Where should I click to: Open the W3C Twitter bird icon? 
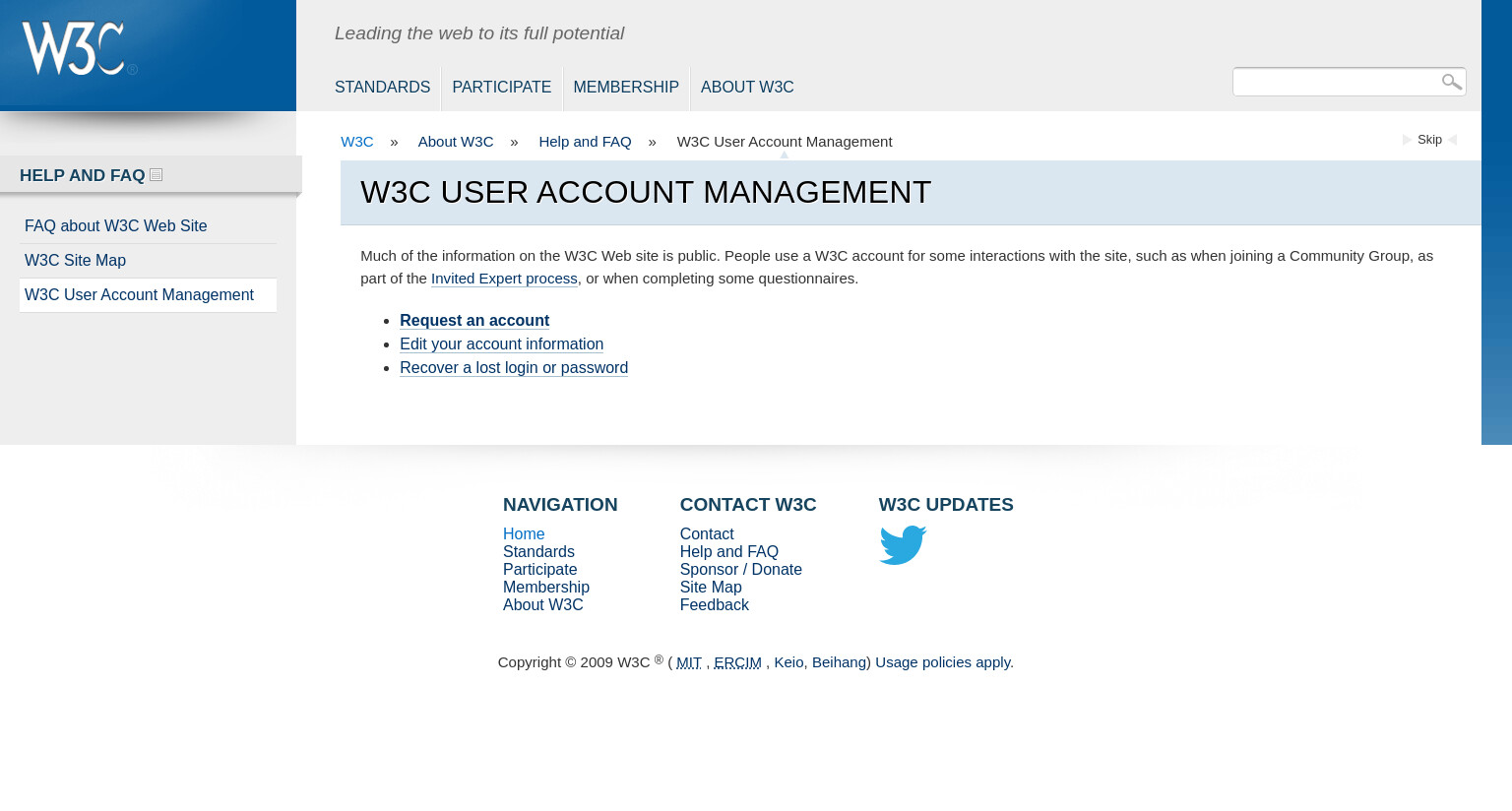tap(903, 544)
